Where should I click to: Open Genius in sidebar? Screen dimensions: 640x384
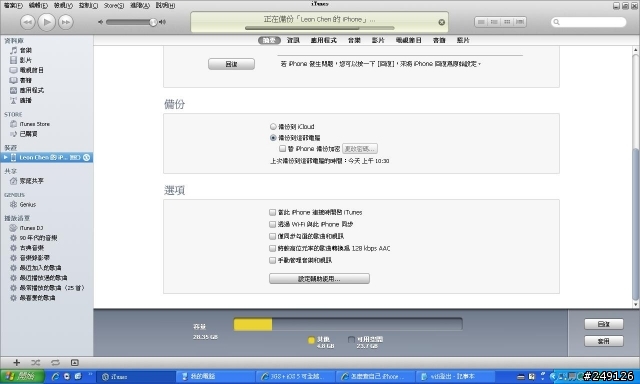pos(28,204)
